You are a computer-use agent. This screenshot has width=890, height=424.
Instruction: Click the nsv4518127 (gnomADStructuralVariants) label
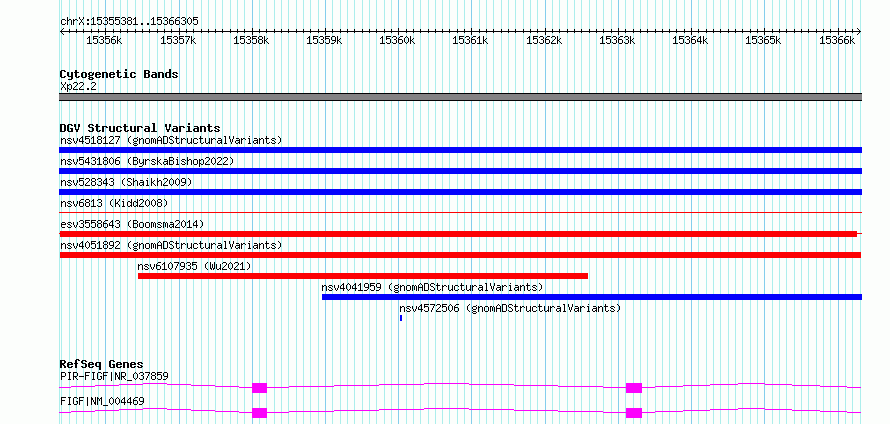(171, 140)
